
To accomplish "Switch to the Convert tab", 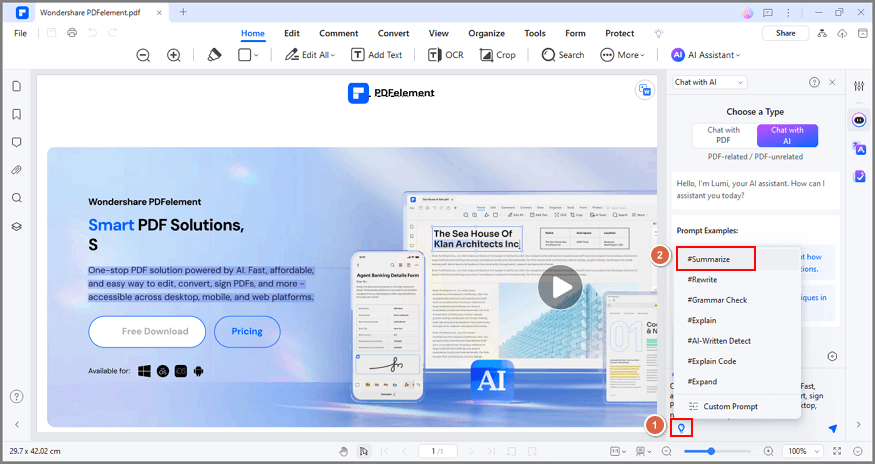I will point(393,34).
